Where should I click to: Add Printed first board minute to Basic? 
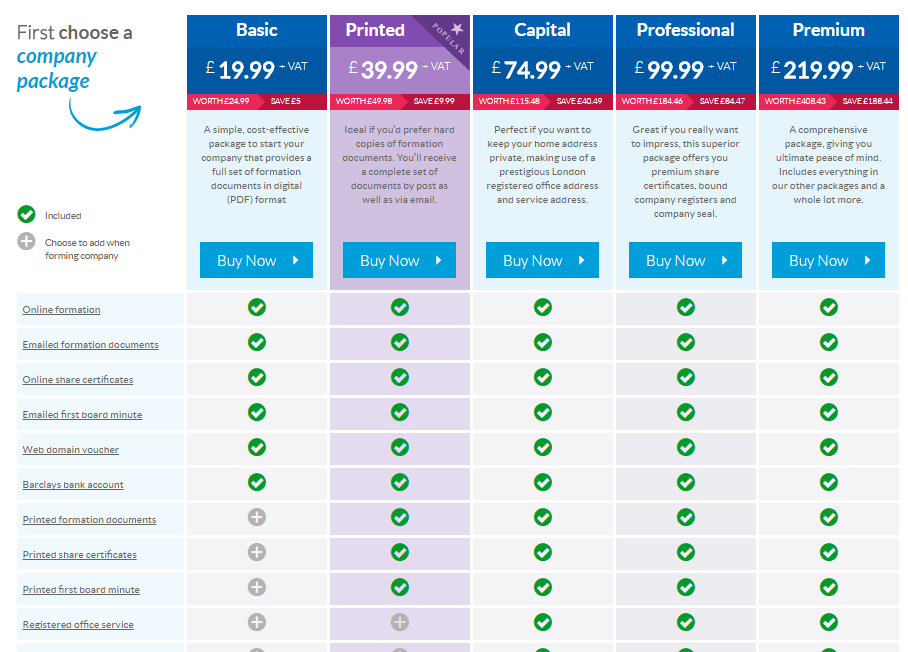[257, 587]
